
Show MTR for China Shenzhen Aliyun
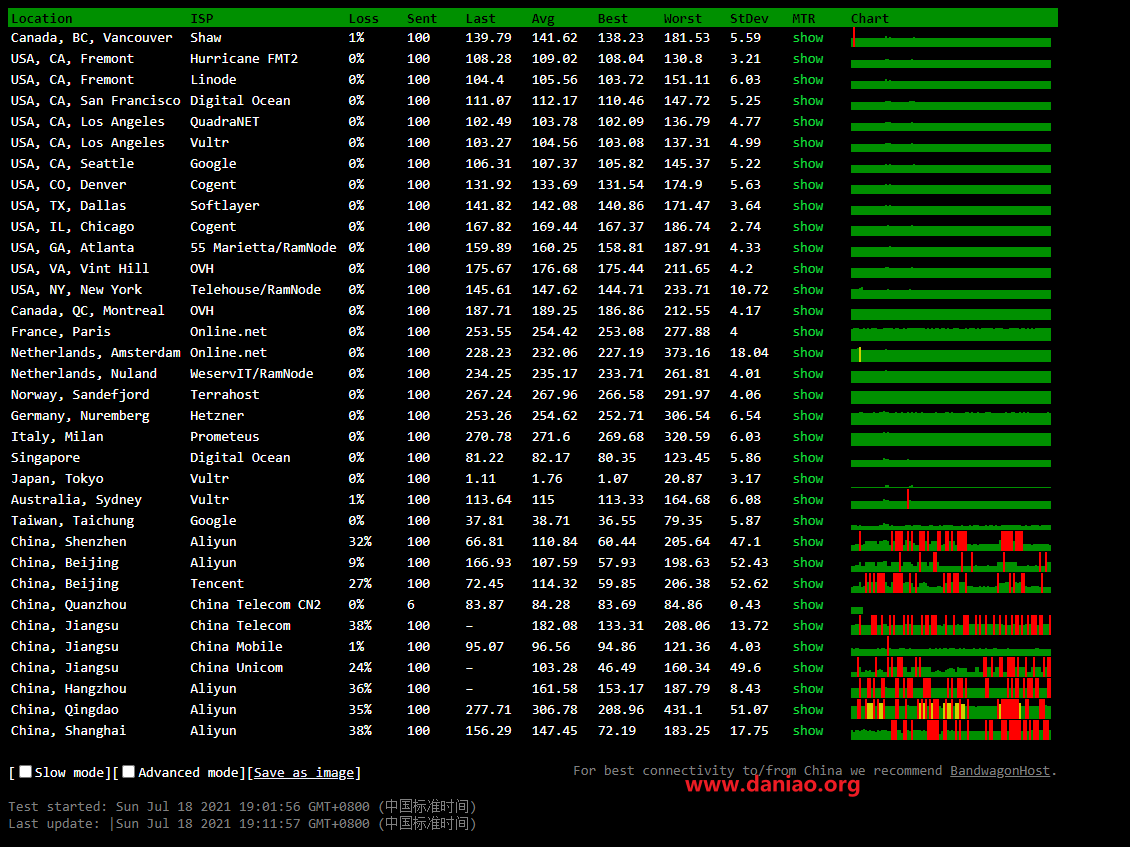pos(808,541)
